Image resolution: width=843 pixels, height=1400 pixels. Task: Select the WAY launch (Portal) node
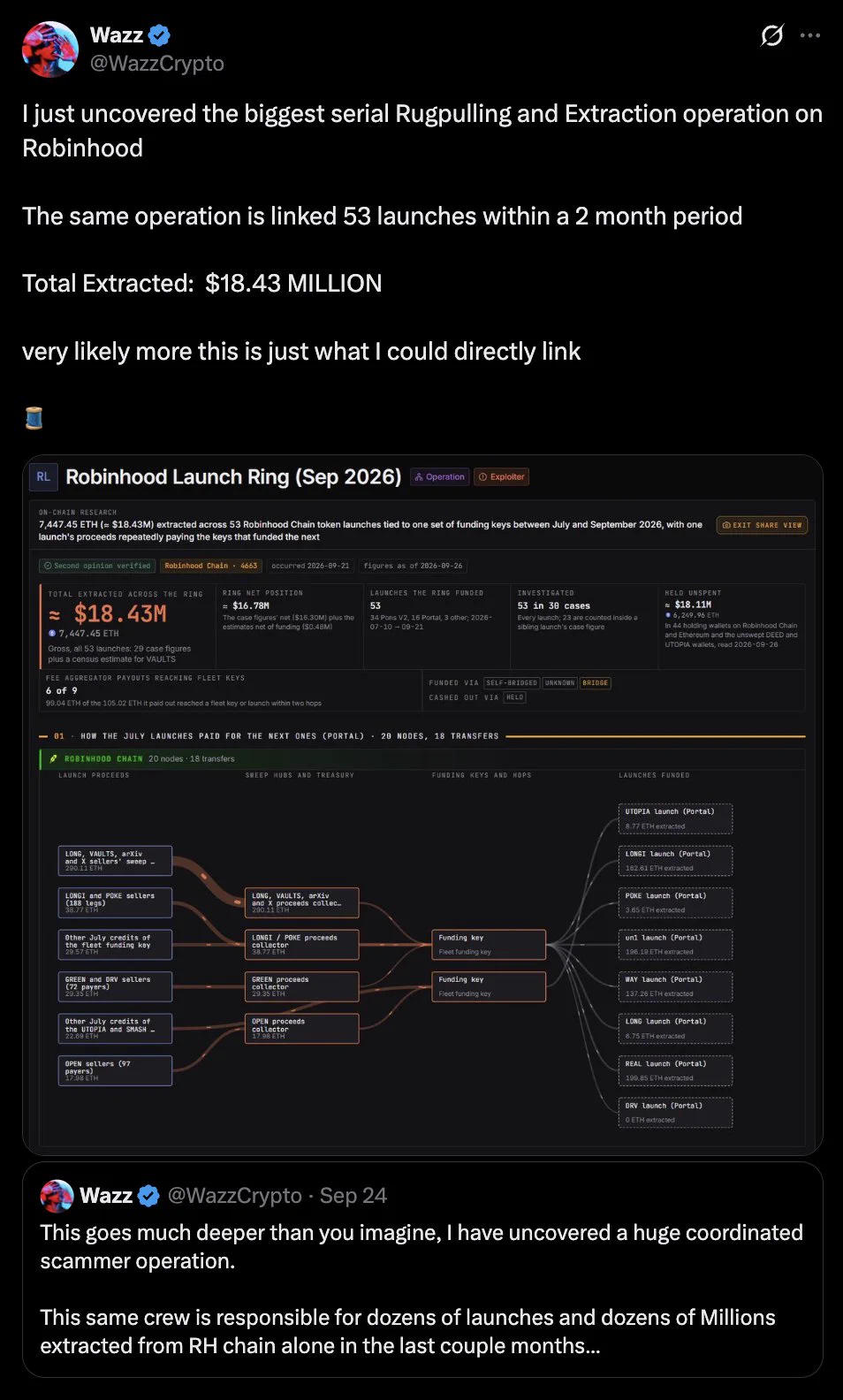676,986
